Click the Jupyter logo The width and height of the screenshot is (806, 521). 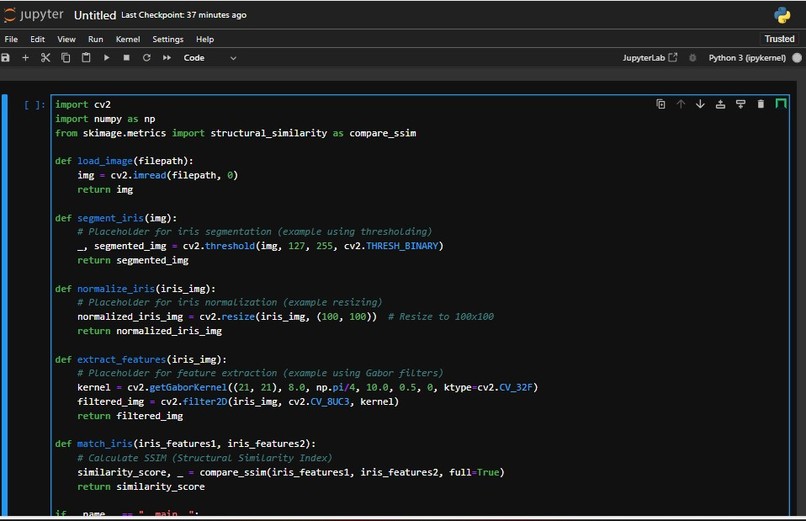(33, 15)
